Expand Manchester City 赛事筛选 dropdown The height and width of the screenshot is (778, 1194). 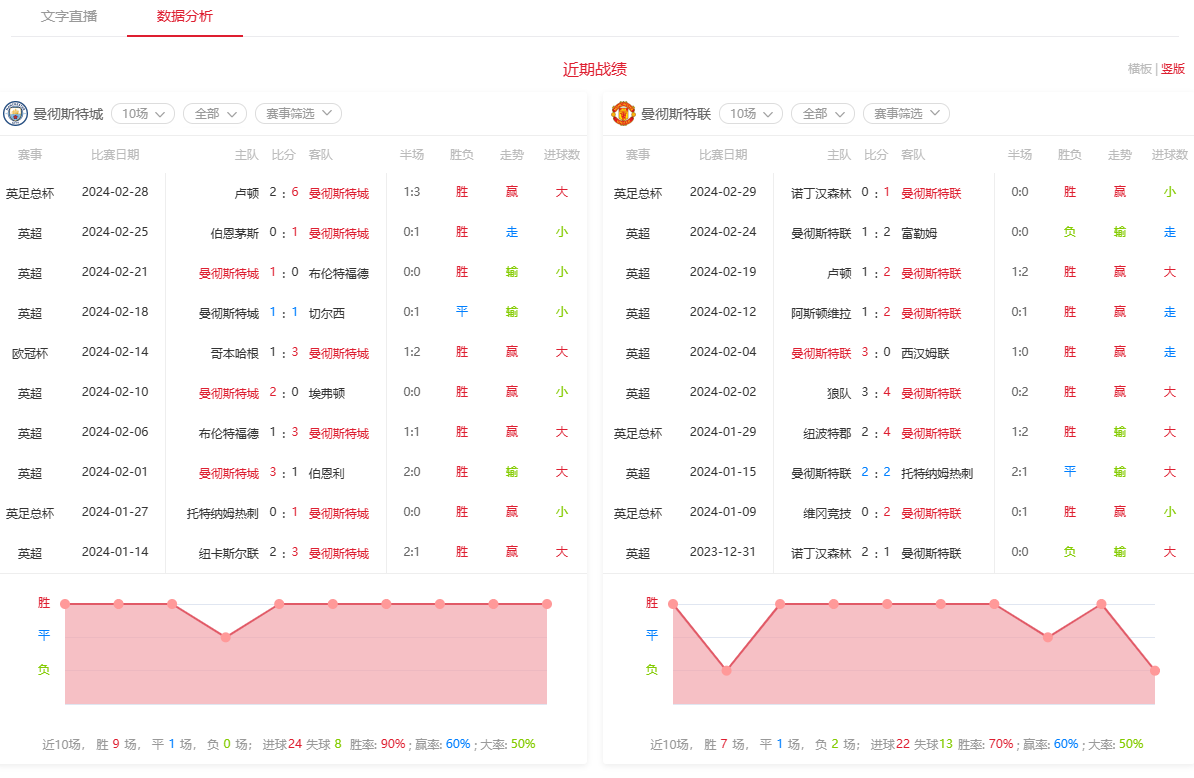298,113
